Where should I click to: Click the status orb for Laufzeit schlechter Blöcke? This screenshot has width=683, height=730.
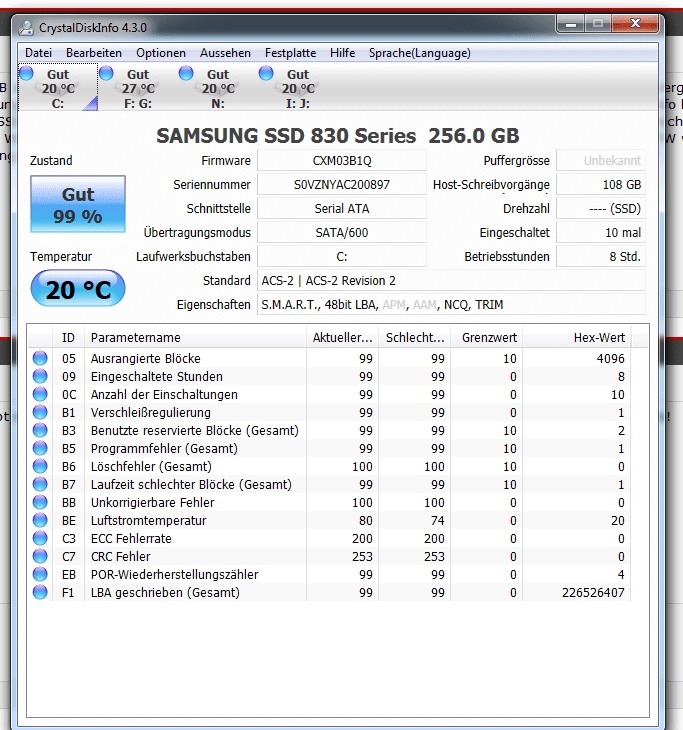40,484
